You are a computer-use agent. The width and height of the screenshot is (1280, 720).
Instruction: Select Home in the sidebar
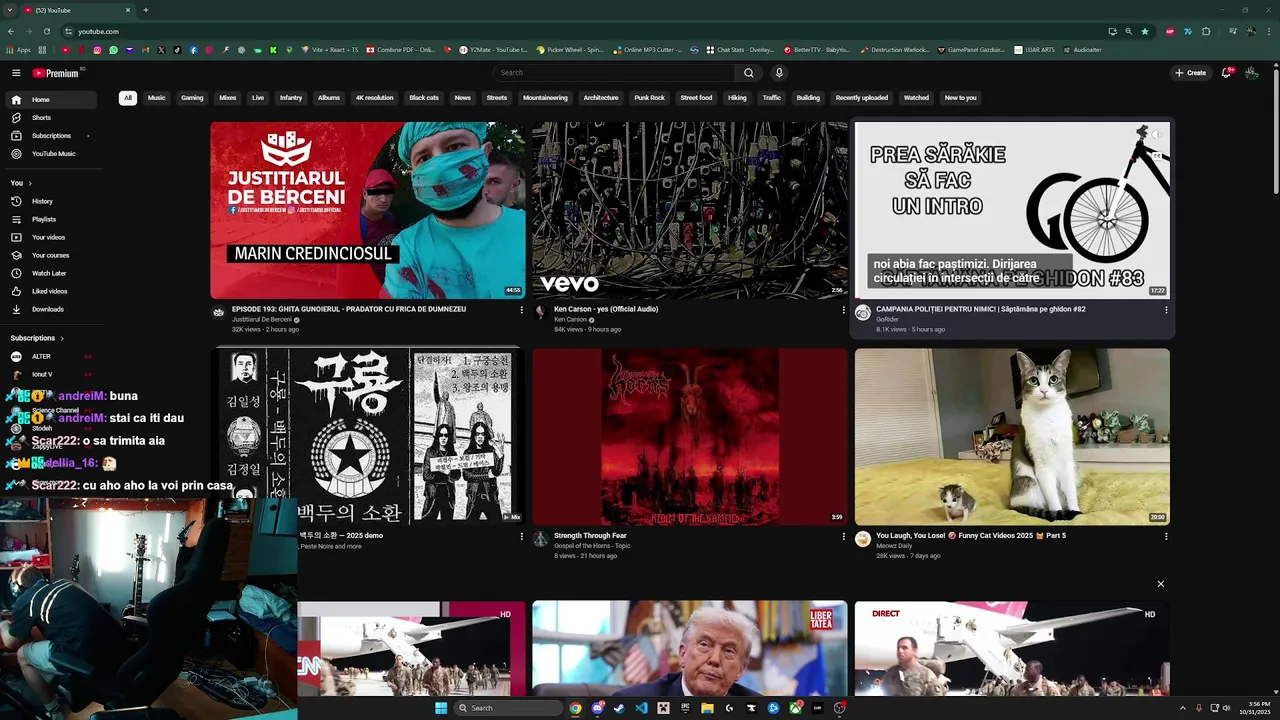pyautogui.click(x=50, y=100)
